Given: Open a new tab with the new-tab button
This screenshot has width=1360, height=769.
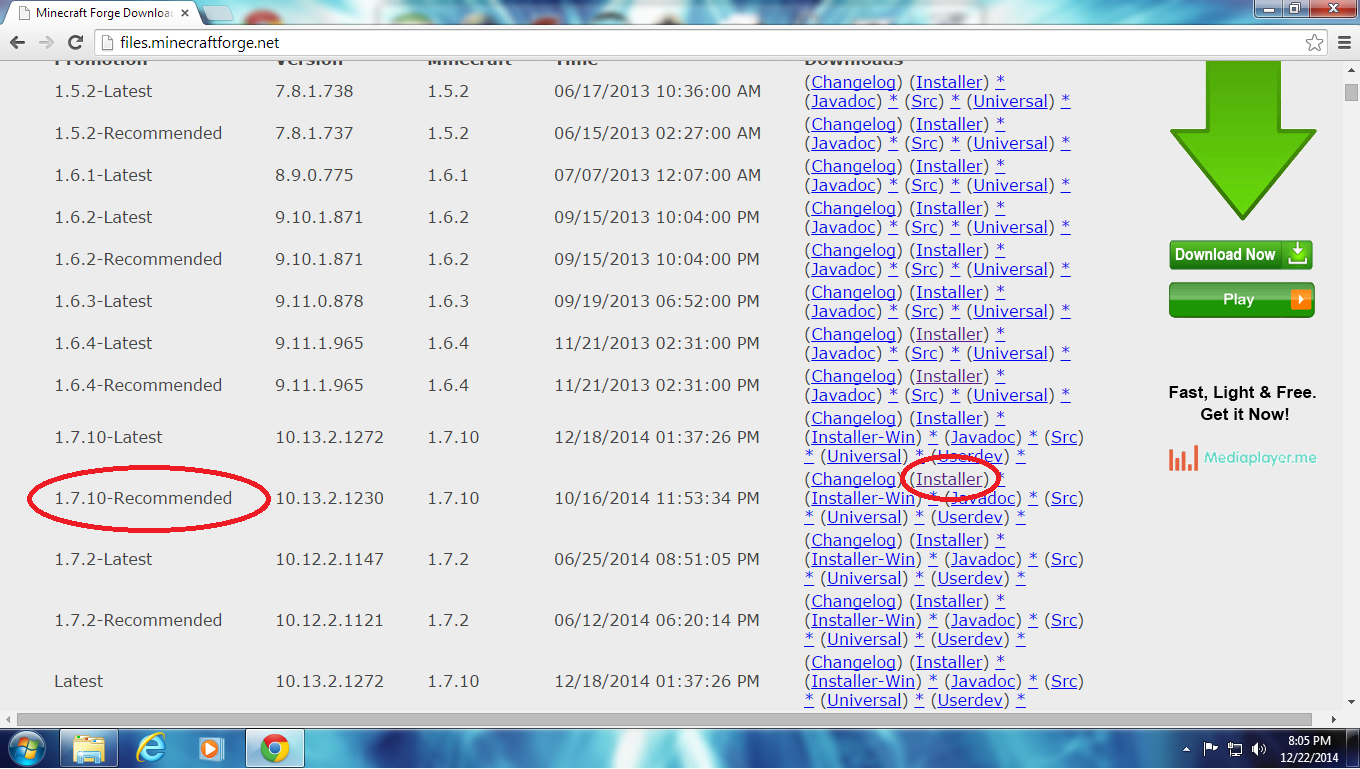Looking at the screenshot, I should point(218,14).
